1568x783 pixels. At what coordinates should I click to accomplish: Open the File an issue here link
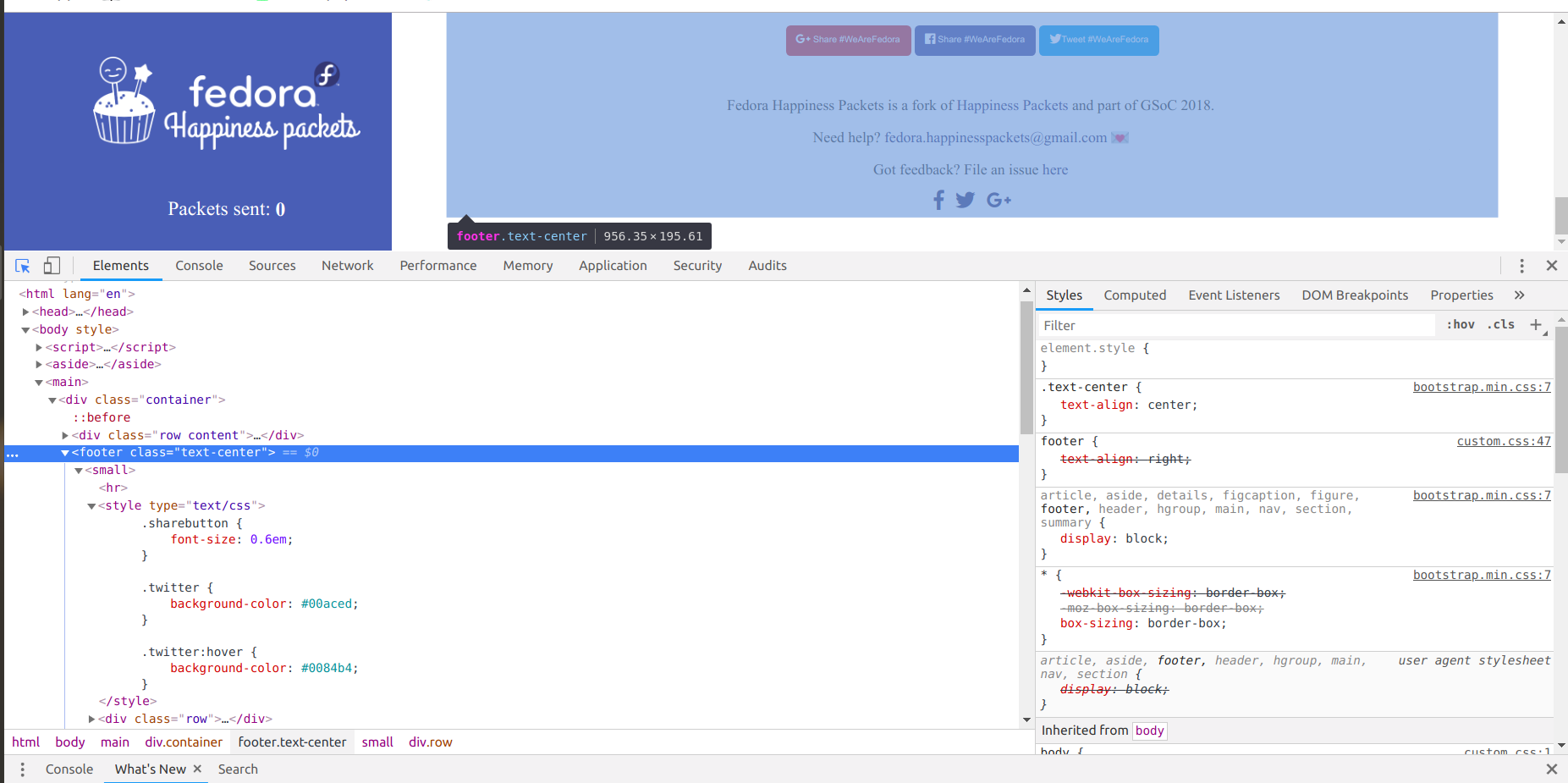click(1016, 170)
